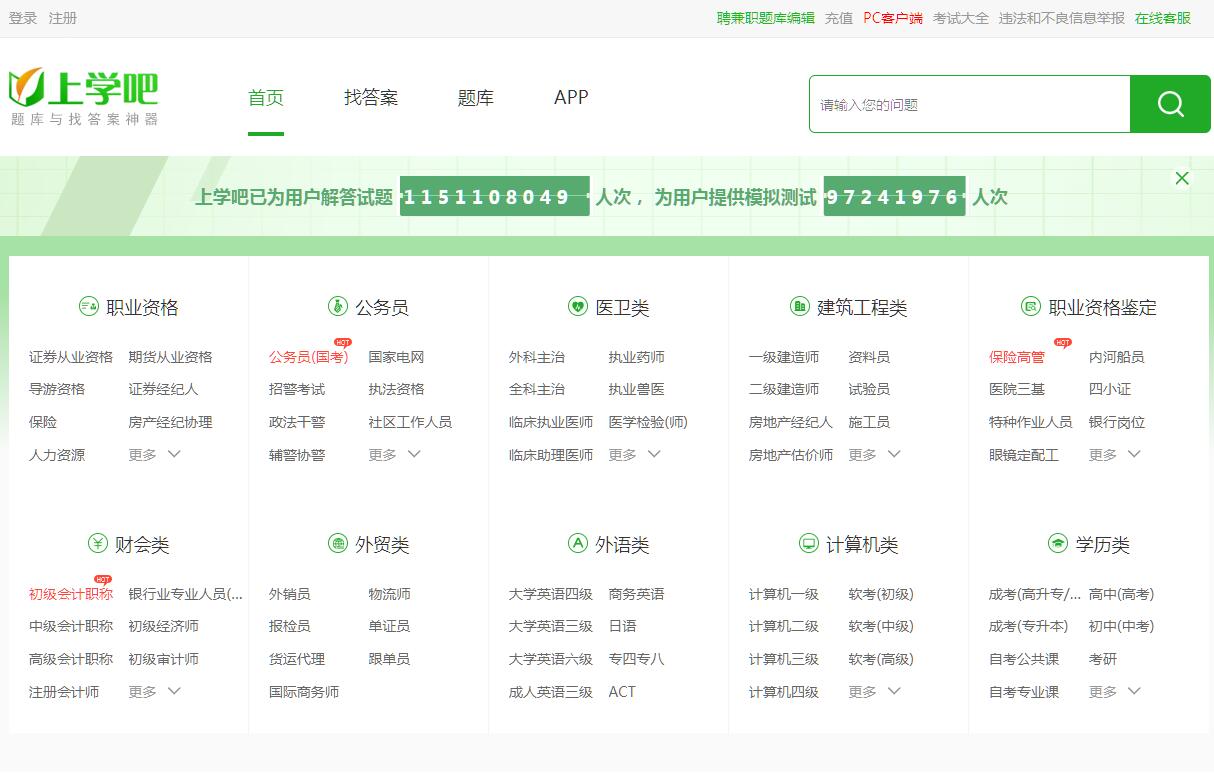Click the 财会类 yen icon
This screenshot has width=1214, height=775.
coord(97,544)
